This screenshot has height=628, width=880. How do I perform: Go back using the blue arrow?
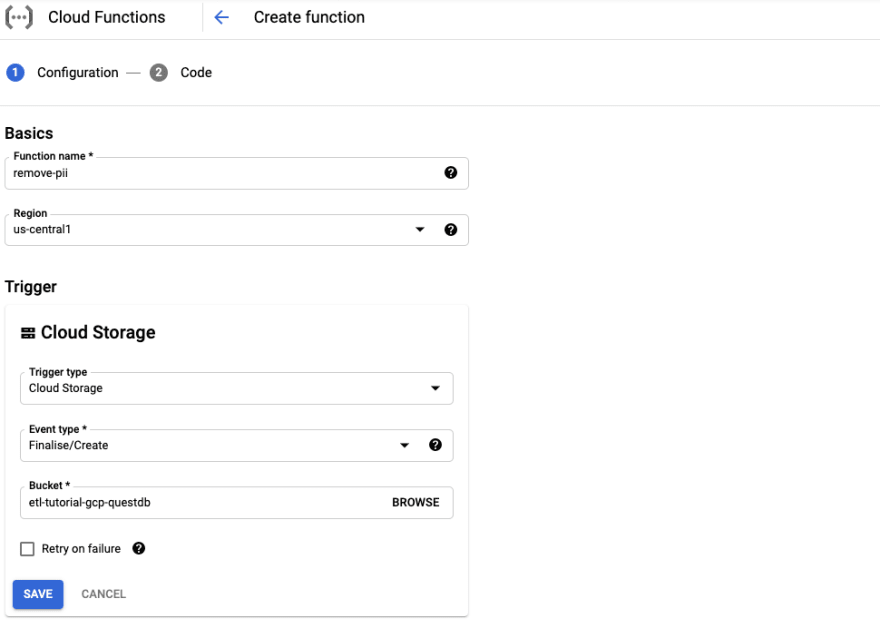pos(222,17)
